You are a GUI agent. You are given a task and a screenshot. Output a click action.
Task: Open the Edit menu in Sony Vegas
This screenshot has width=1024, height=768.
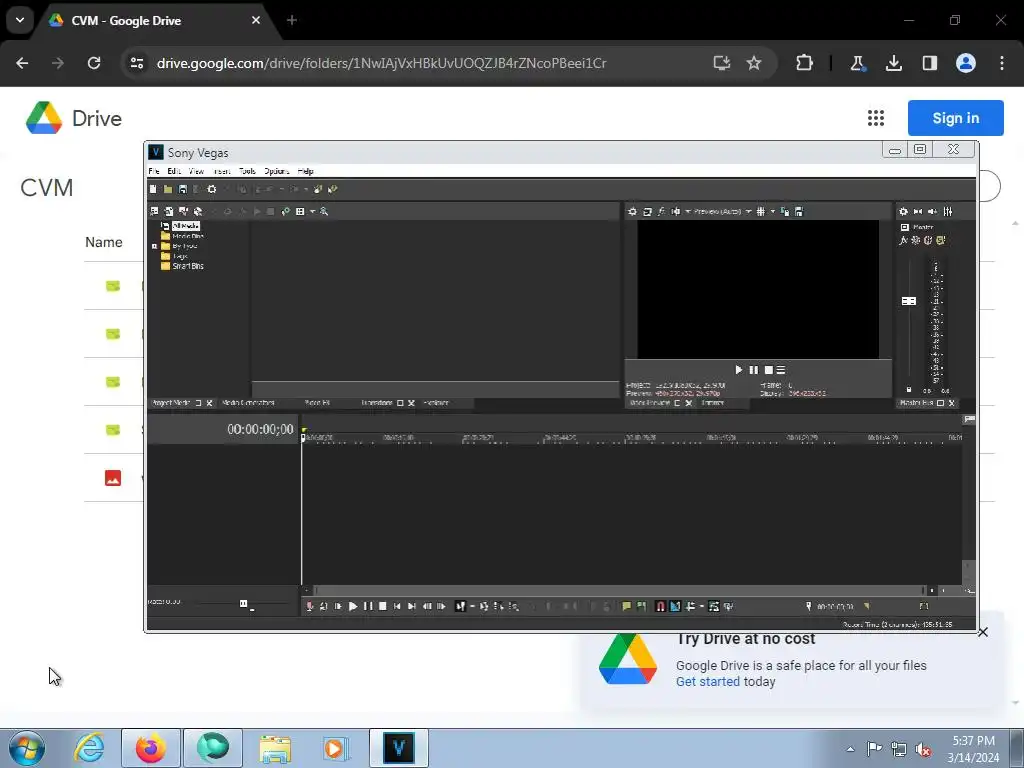coord(174,171)
